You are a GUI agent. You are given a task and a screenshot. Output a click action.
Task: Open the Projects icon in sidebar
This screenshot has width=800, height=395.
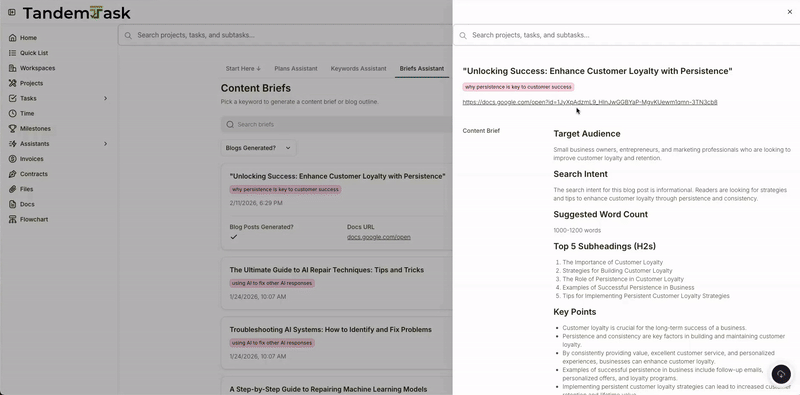[x=12, y=83]
